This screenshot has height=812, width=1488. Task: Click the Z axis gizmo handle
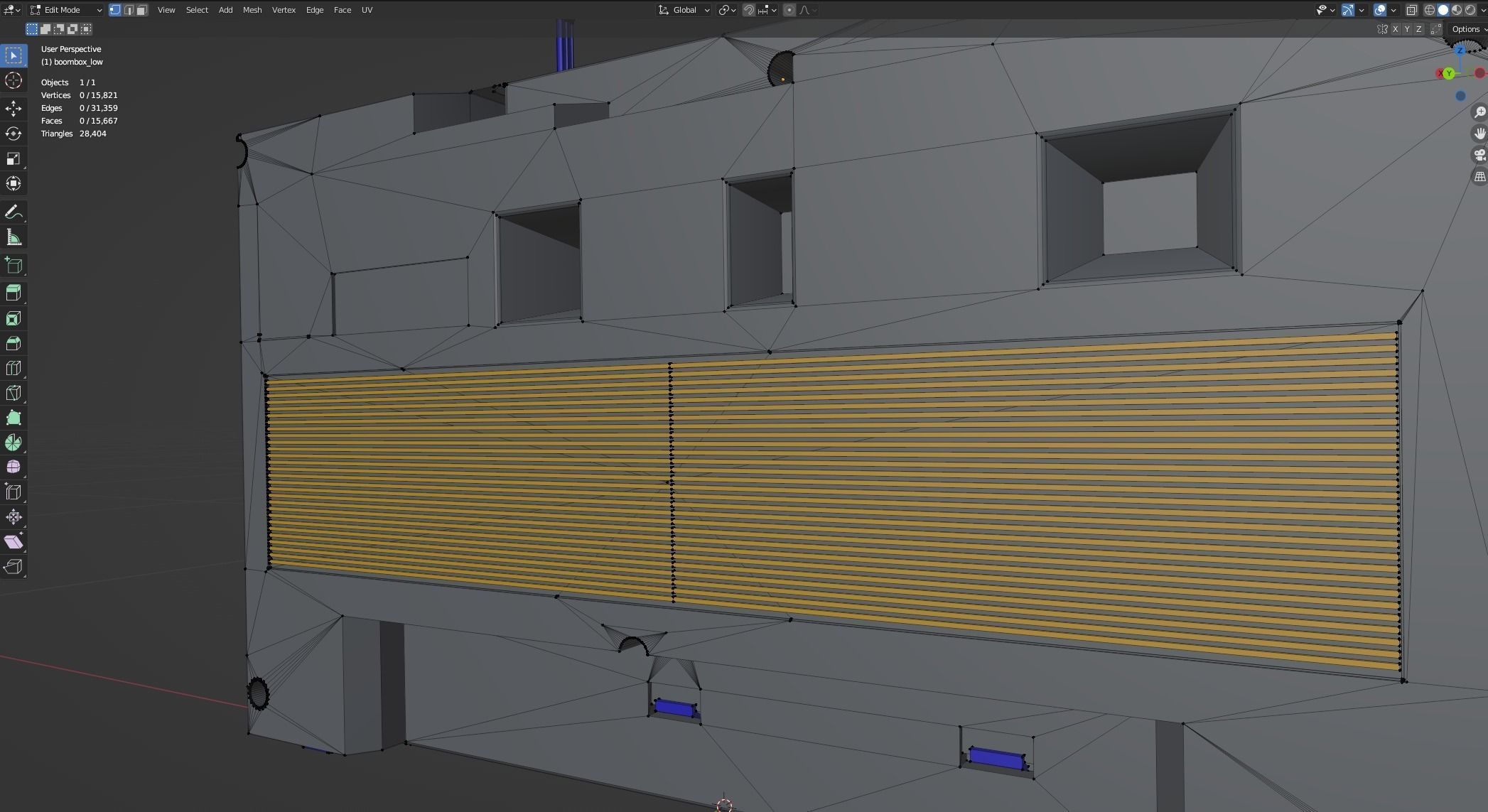pyautogui.click(x=1460, y=50)
